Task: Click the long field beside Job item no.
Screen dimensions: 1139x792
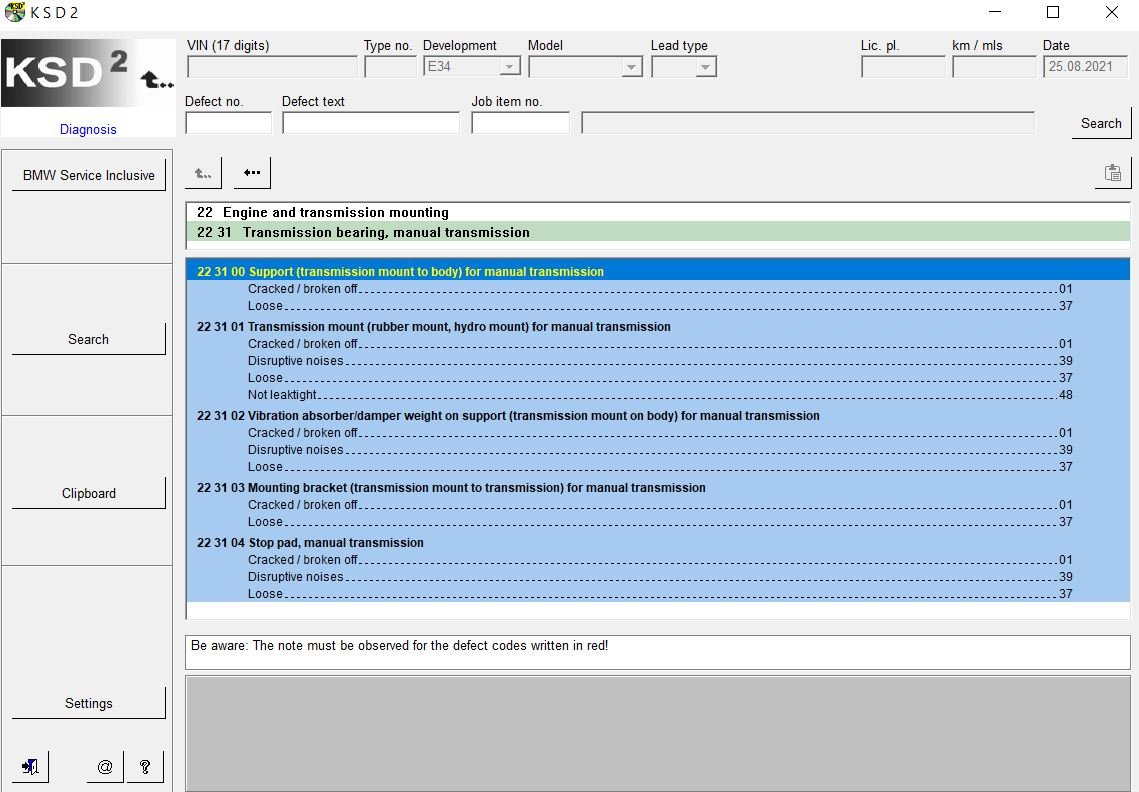Action: tap(808, 123)
